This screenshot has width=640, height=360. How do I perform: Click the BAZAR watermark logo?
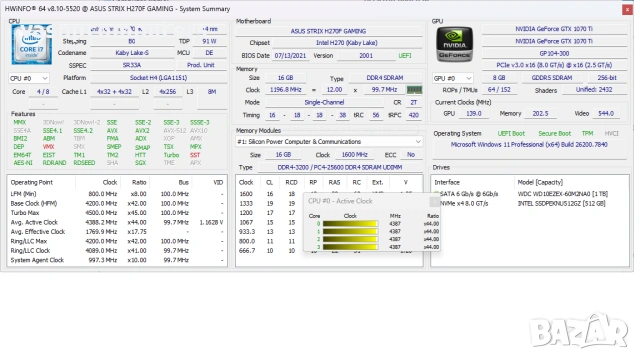pos(579,331)
